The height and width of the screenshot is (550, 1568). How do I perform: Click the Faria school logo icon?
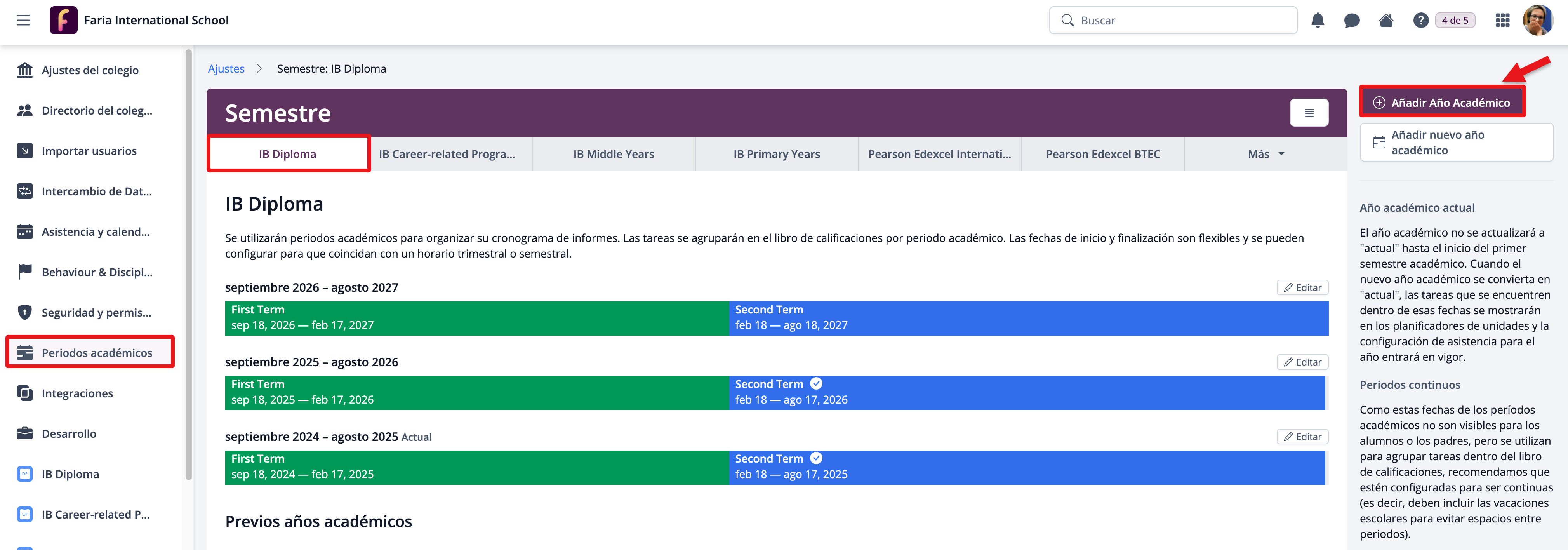point(63,20)
